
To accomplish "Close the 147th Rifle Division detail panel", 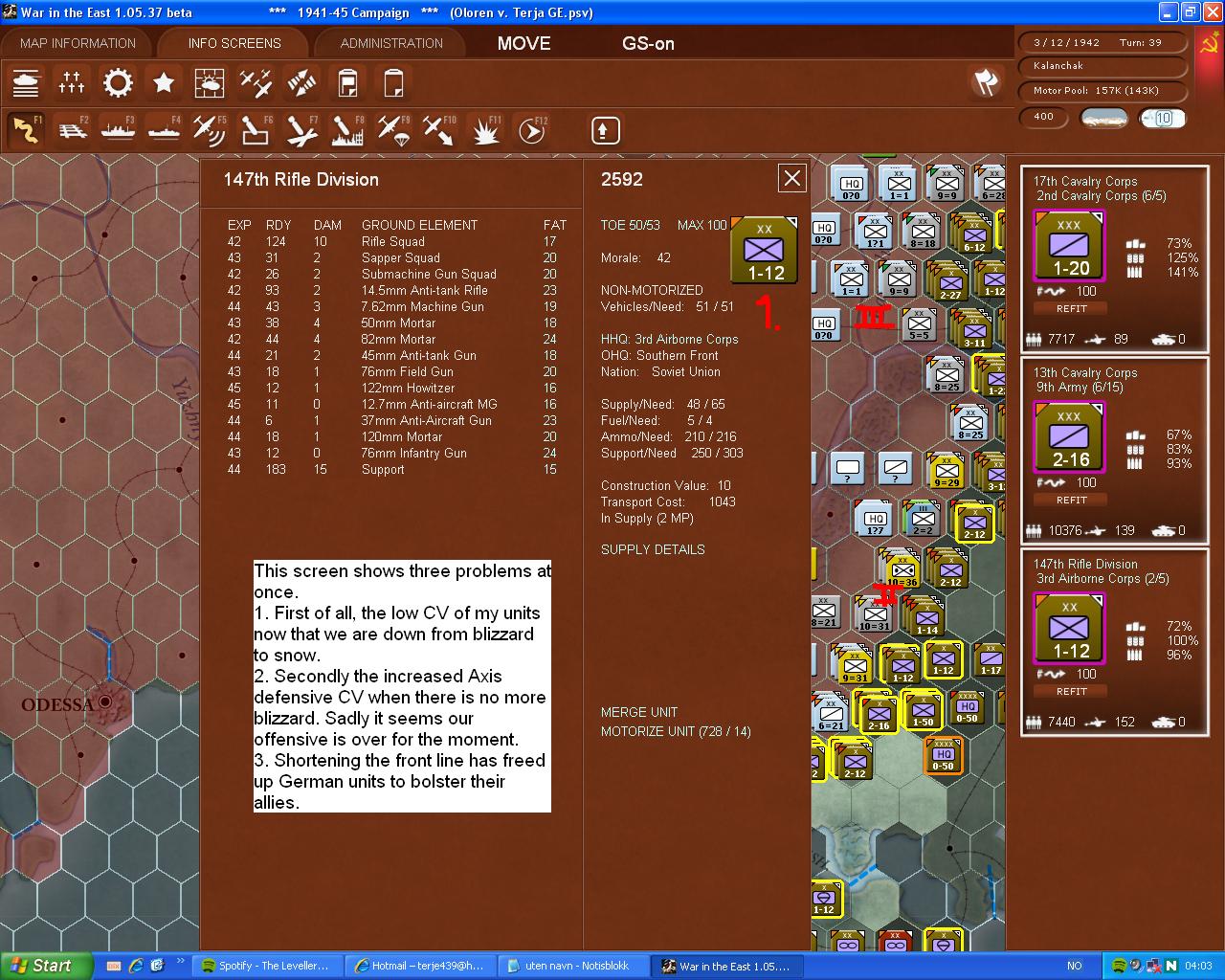I will click(791, 178).
